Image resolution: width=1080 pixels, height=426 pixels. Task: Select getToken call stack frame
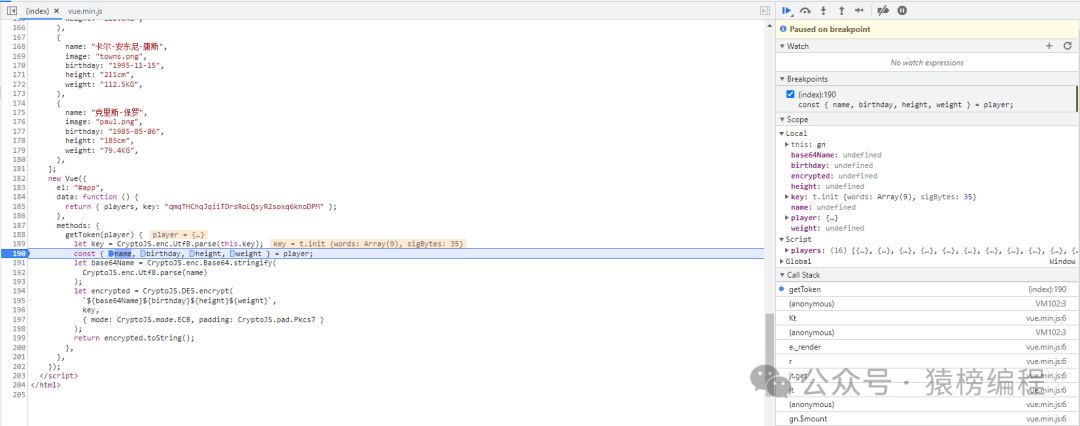click(927, 290)
